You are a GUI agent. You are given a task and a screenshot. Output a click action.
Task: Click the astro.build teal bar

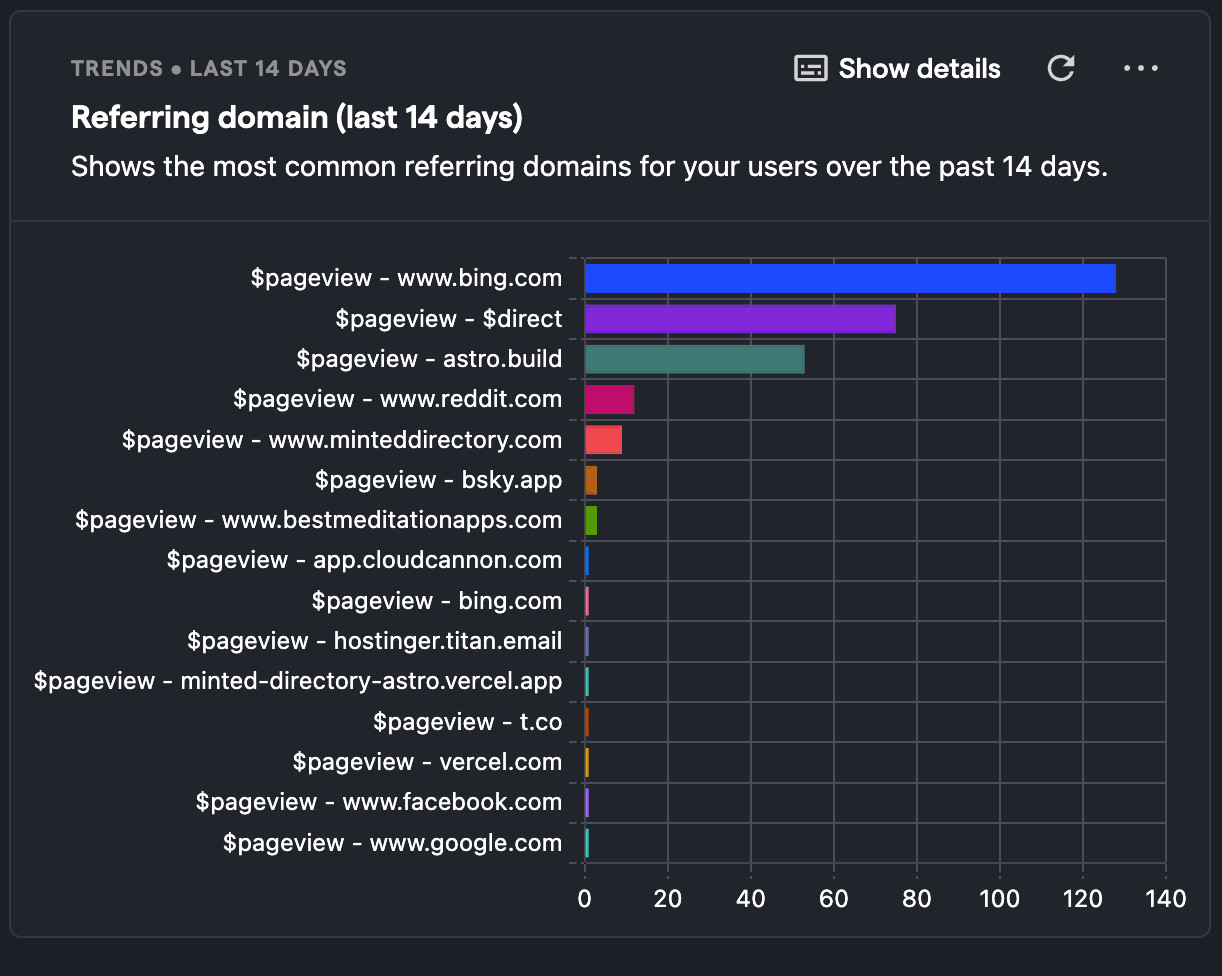click(x=695, y=359)
